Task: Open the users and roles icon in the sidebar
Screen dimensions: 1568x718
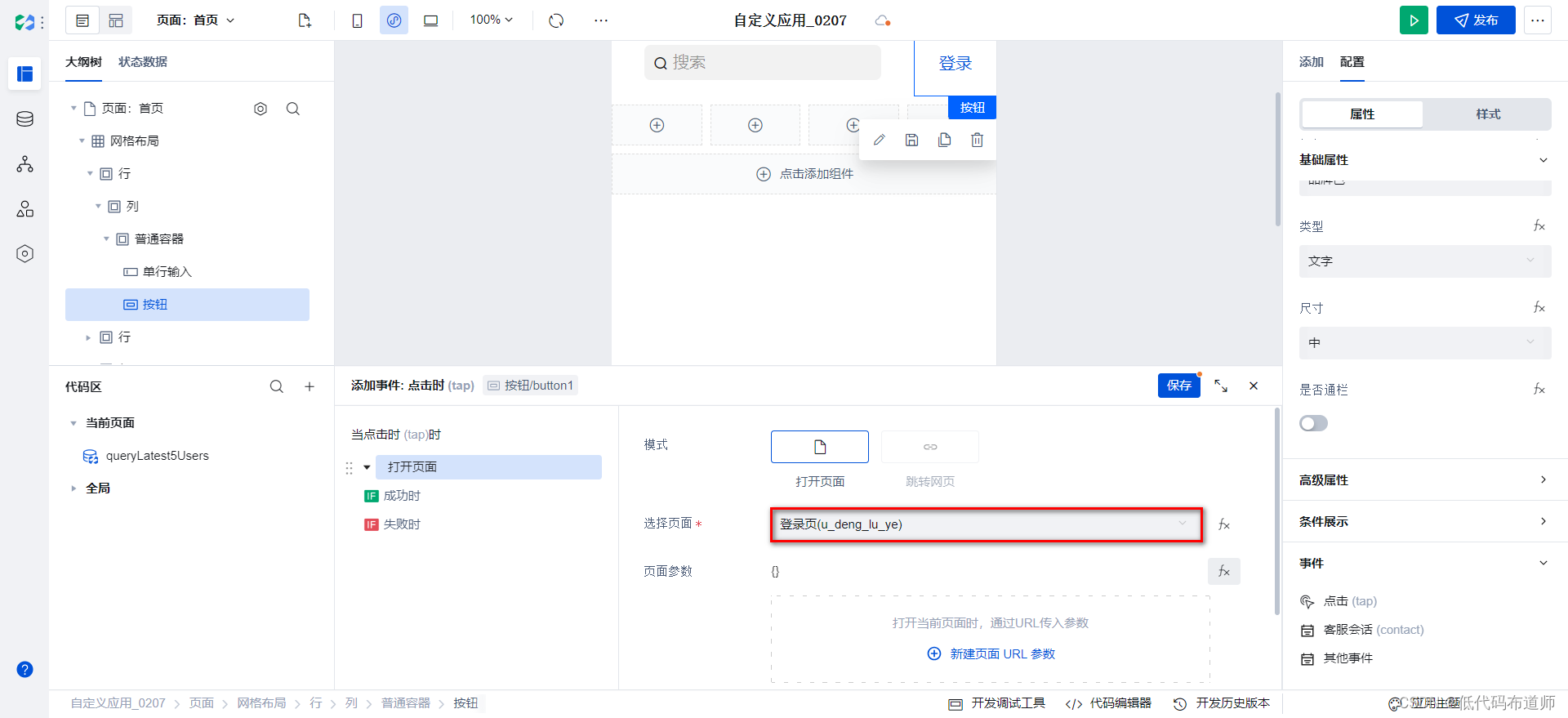Action: tap(24, 209)
